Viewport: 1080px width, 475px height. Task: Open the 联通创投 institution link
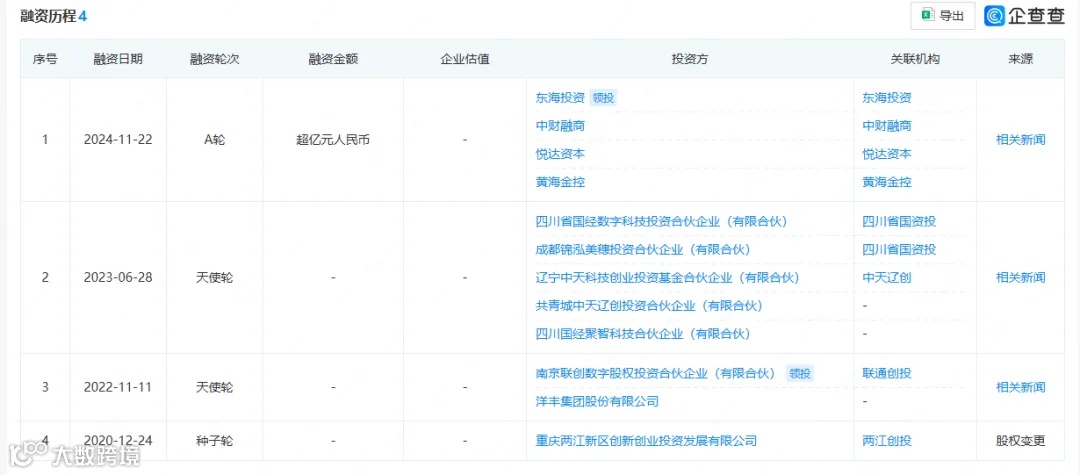click(886, 373)
